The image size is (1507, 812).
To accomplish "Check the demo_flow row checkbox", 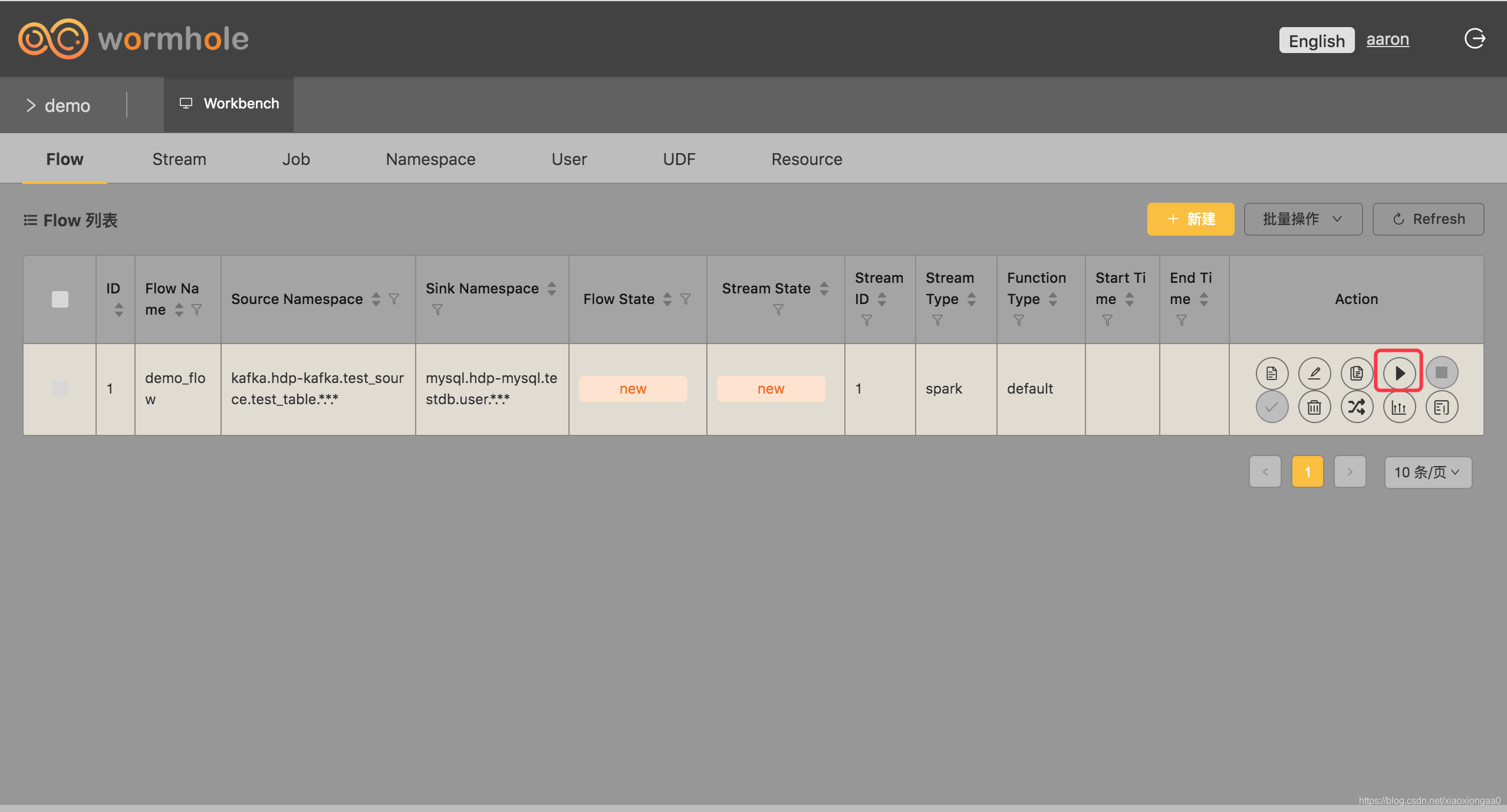I will point(60,388).
